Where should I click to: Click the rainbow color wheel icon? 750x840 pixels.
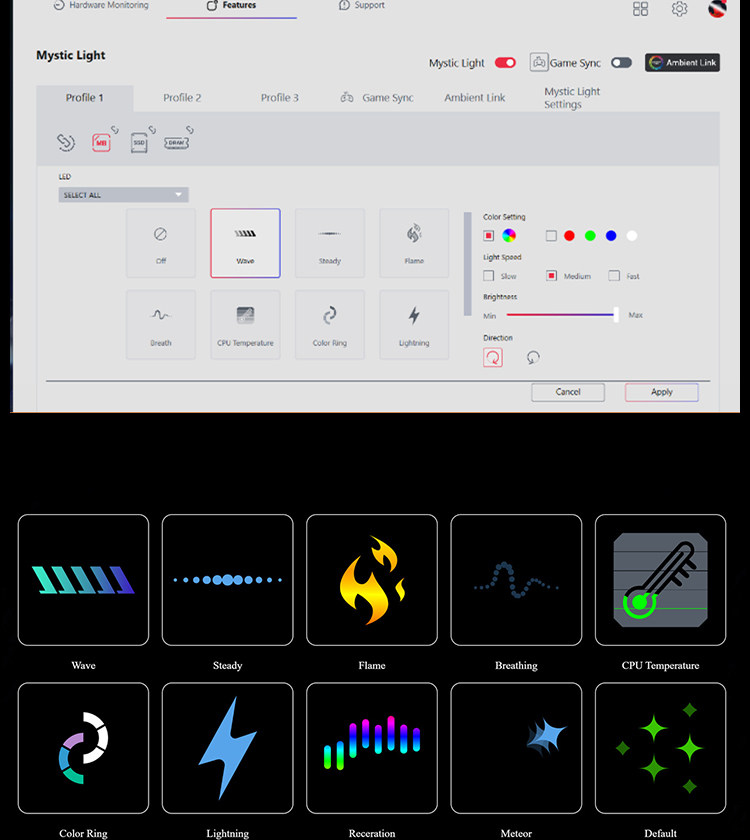click(509, 235)
